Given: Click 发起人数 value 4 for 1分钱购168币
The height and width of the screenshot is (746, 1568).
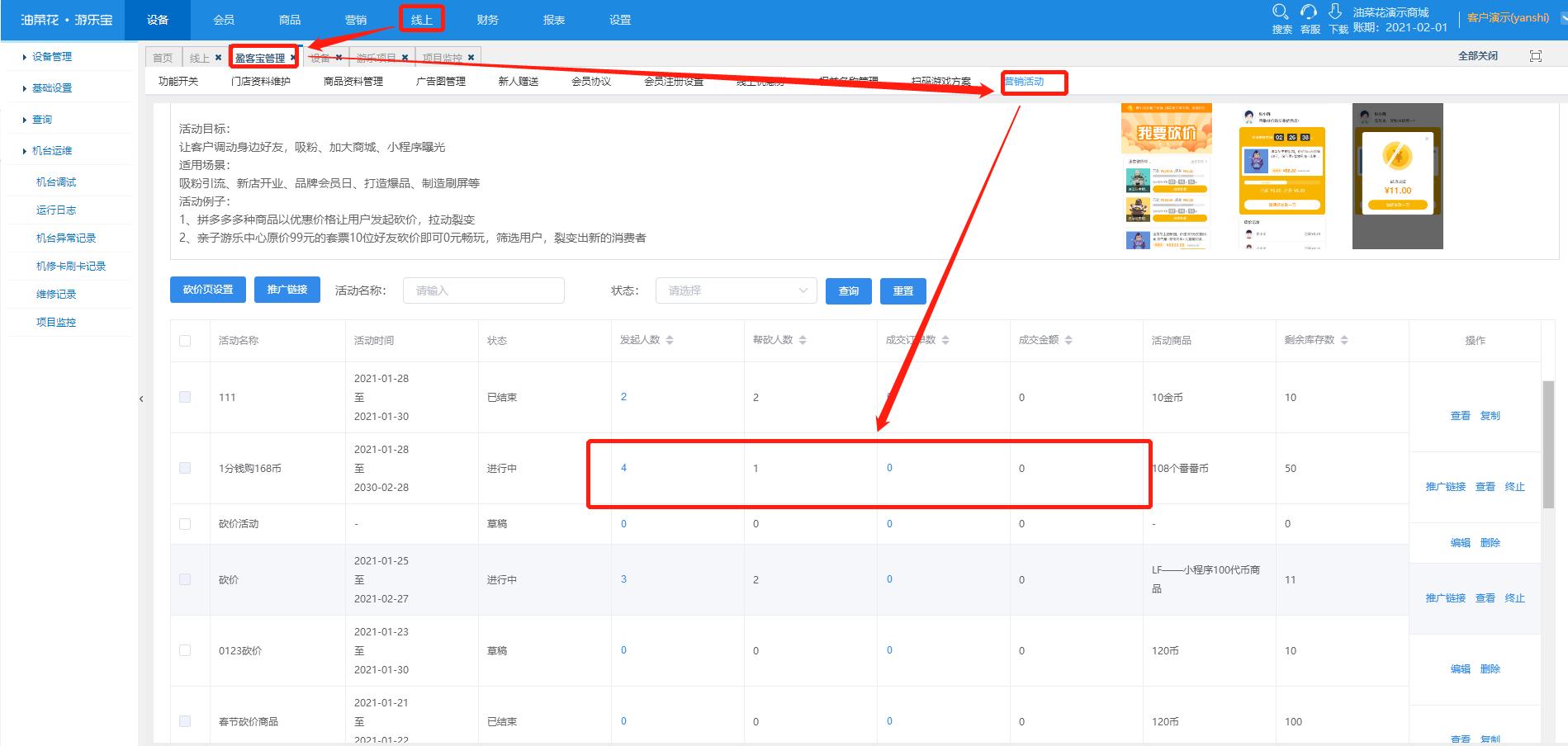Looking at the screenshot, I should pyautogui.click(x=623, y=468).
